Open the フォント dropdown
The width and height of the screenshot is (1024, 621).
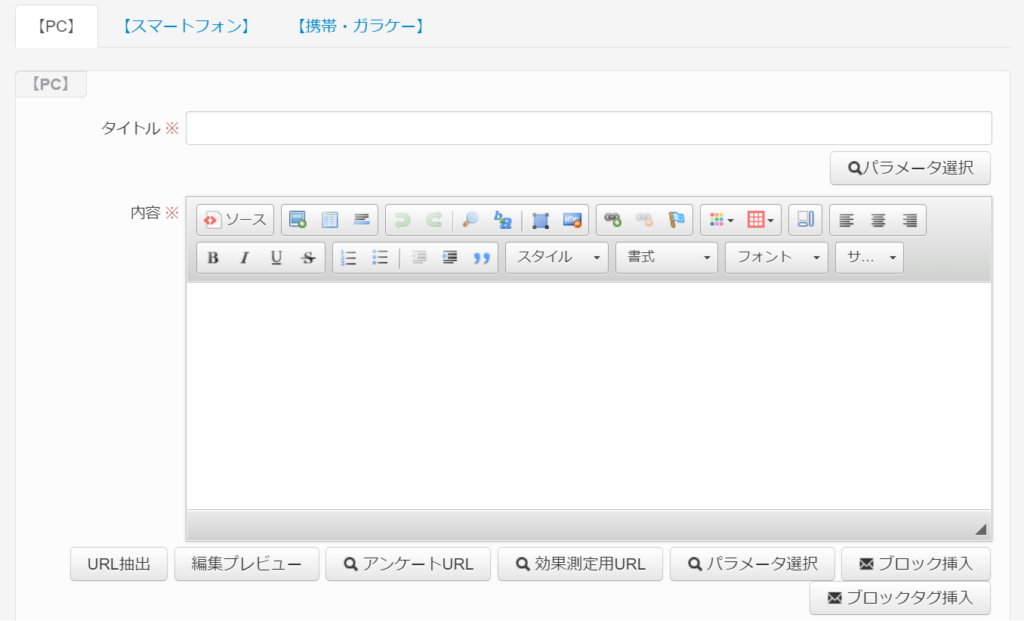(777, 258)
